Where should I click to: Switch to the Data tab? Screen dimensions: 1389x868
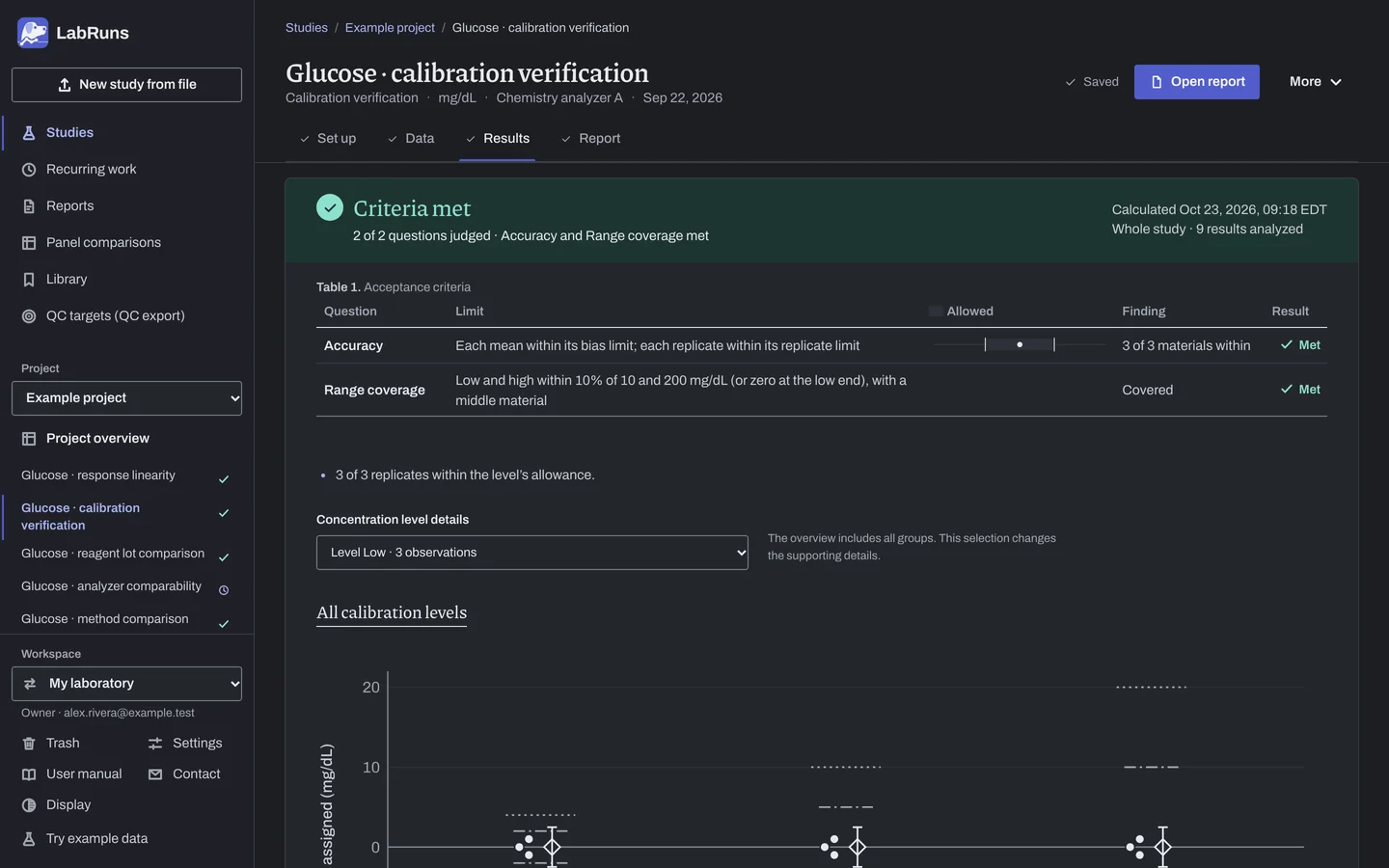(x=411, y=139)
